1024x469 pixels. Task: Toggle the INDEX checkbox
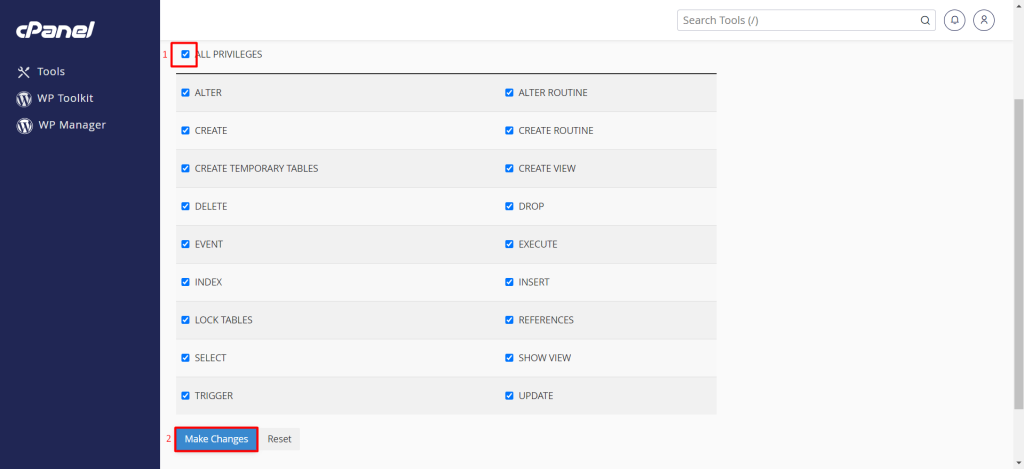click(x=185, y=282)
